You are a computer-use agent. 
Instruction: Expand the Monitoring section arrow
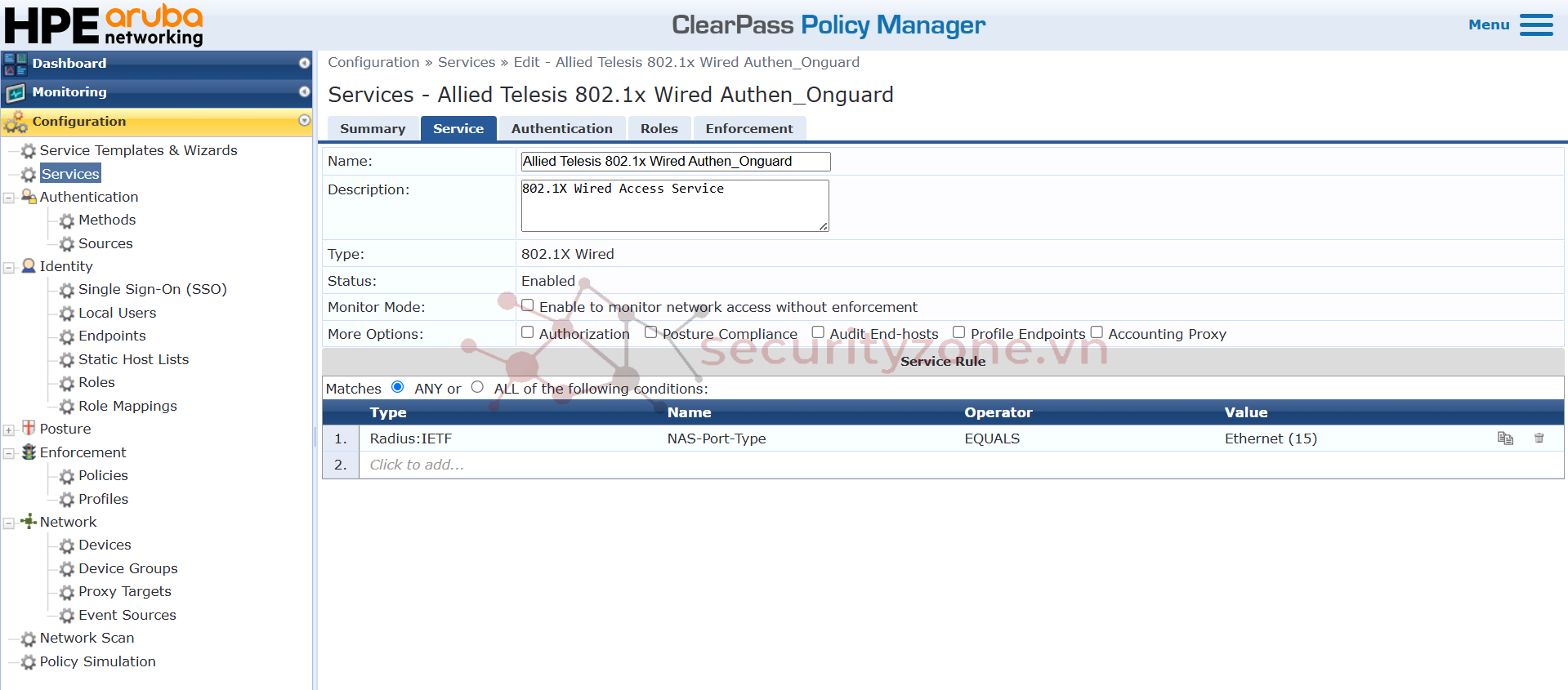[x=304, y=91]
